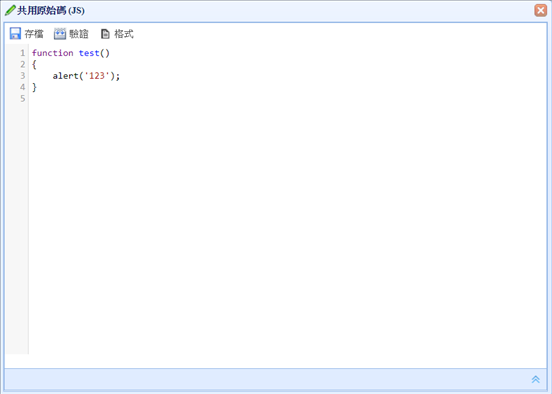This screenshot has width=552, height=394.
Task: Close the 共用原始碼 (JS) dialog
Action: [x=541, y=10]
